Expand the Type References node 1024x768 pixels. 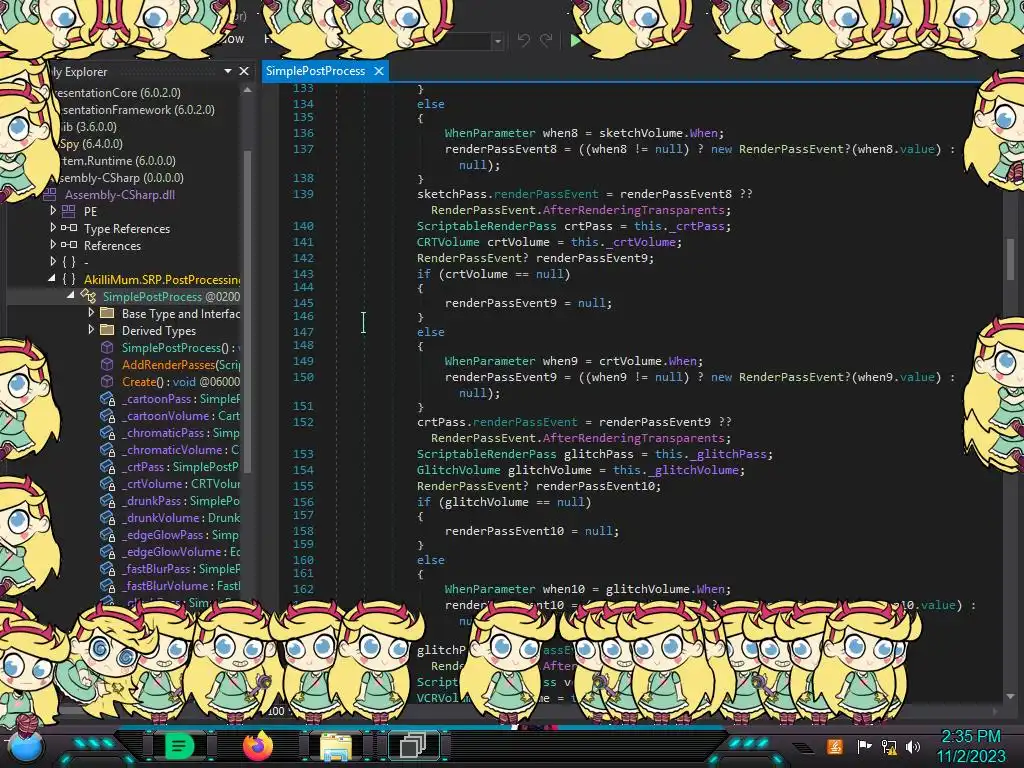click(53, 228)
